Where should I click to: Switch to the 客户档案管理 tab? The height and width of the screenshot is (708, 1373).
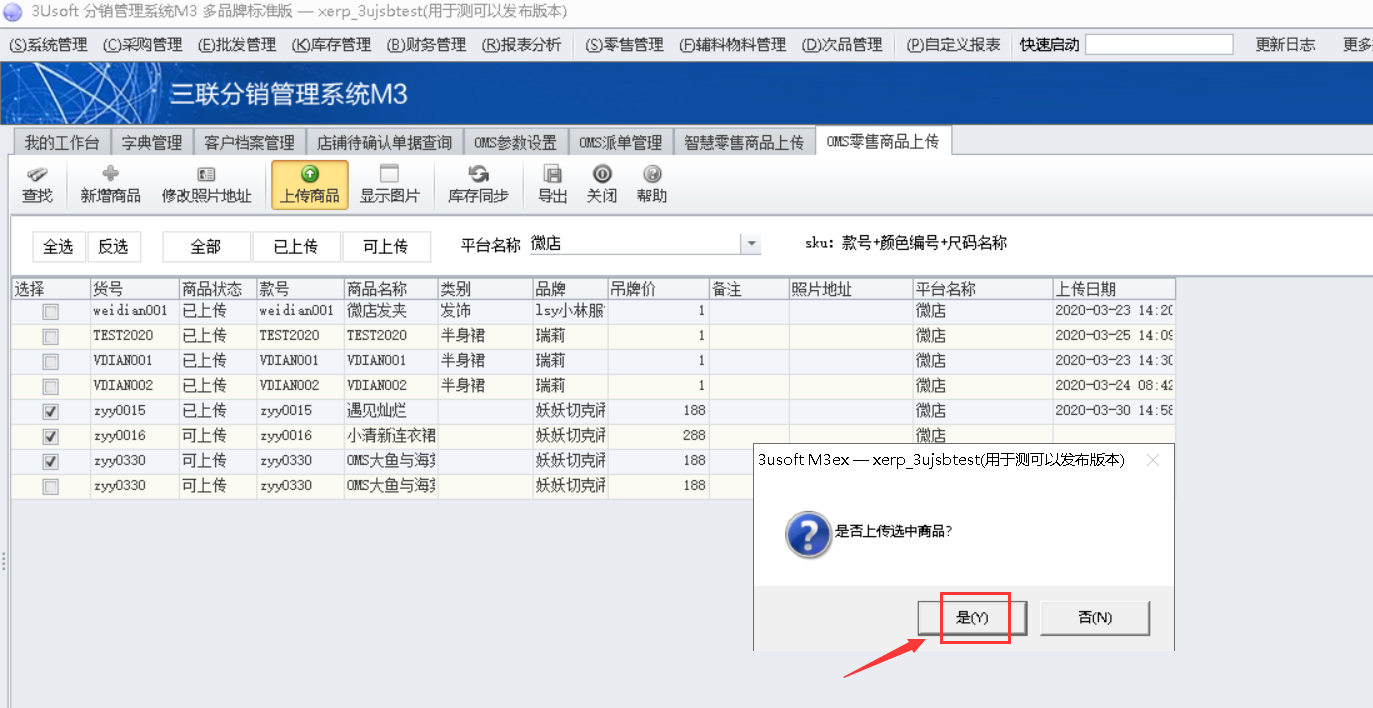pos(249,143)
